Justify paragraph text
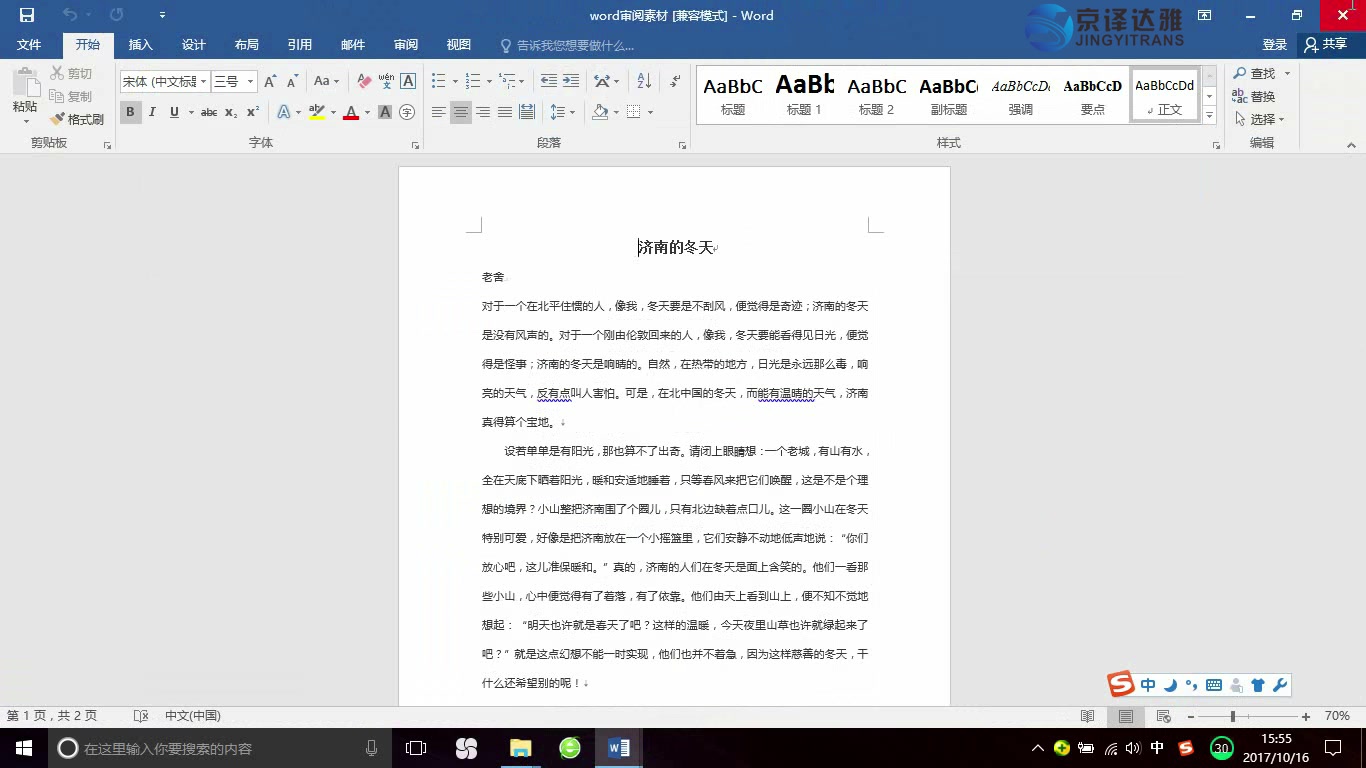Screen dimensions: 1366x768 505,112
